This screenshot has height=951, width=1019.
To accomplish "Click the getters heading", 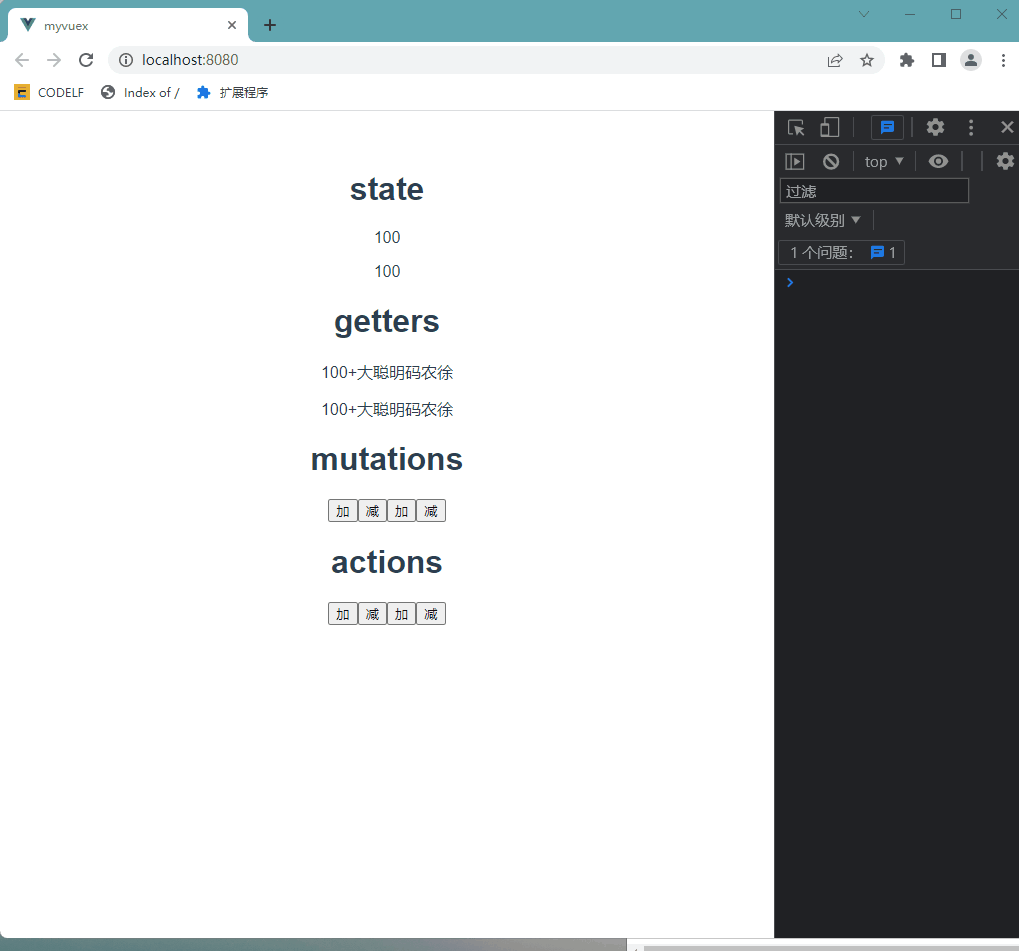I will pyautogui.click(x=387, y=322).
